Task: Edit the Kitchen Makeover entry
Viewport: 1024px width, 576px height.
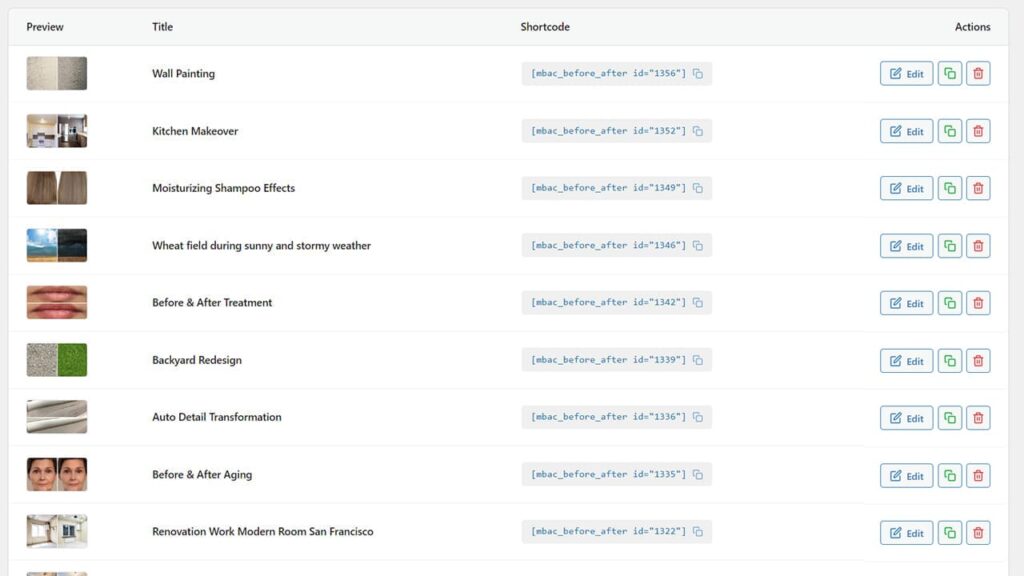Action: click(906, 131)
